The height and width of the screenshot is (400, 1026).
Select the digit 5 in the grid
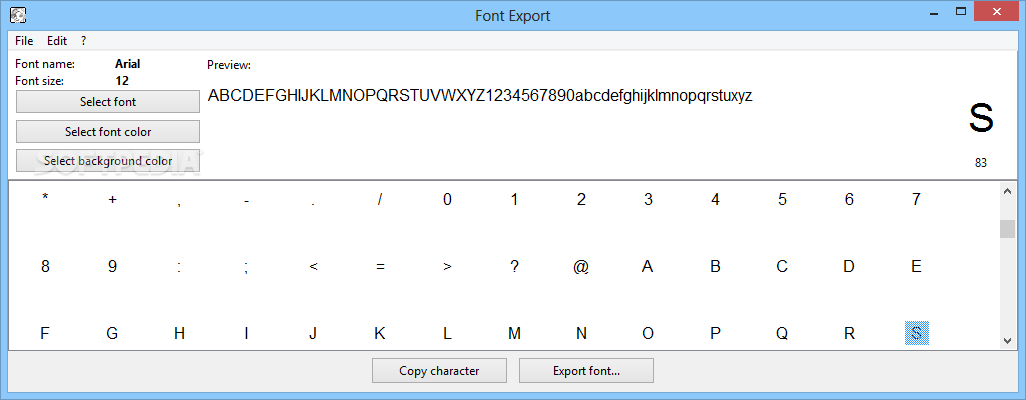[782, 200]
